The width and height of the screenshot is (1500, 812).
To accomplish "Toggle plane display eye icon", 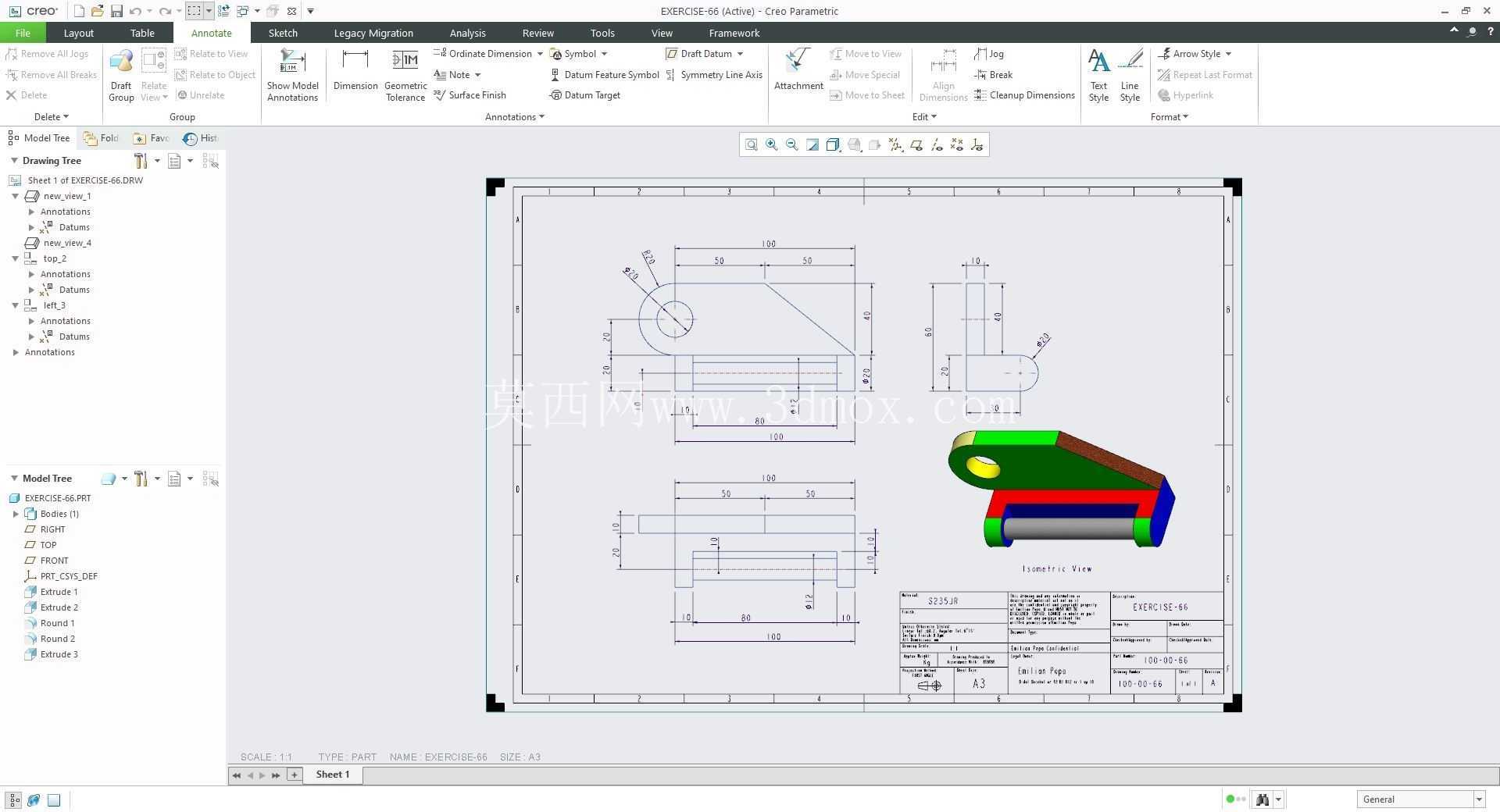I will pyautogui.click(x=916, y=144).
